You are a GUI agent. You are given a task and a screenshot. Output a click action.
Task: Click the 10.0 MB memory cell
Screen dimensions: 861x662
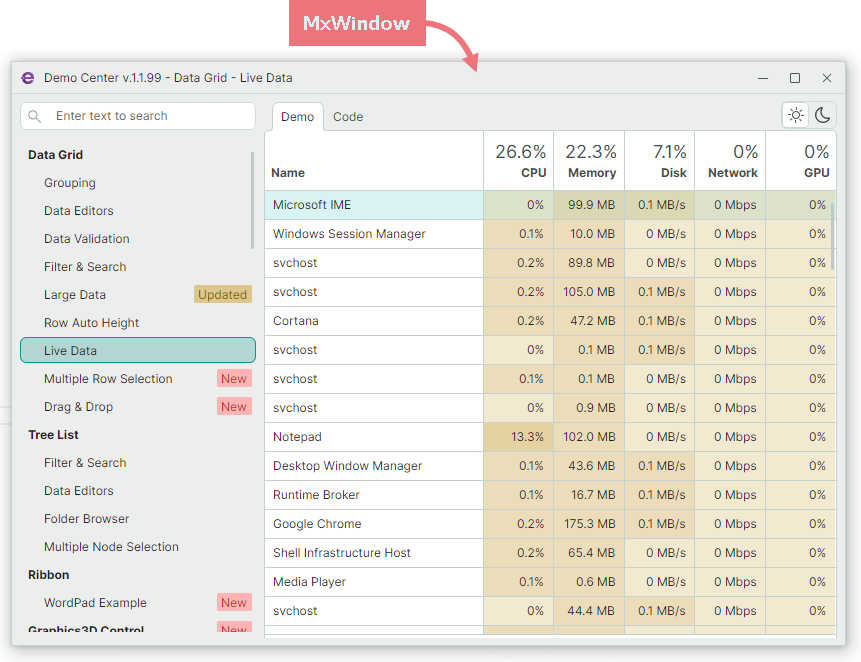pyautogui.click(x=589, y=234)
